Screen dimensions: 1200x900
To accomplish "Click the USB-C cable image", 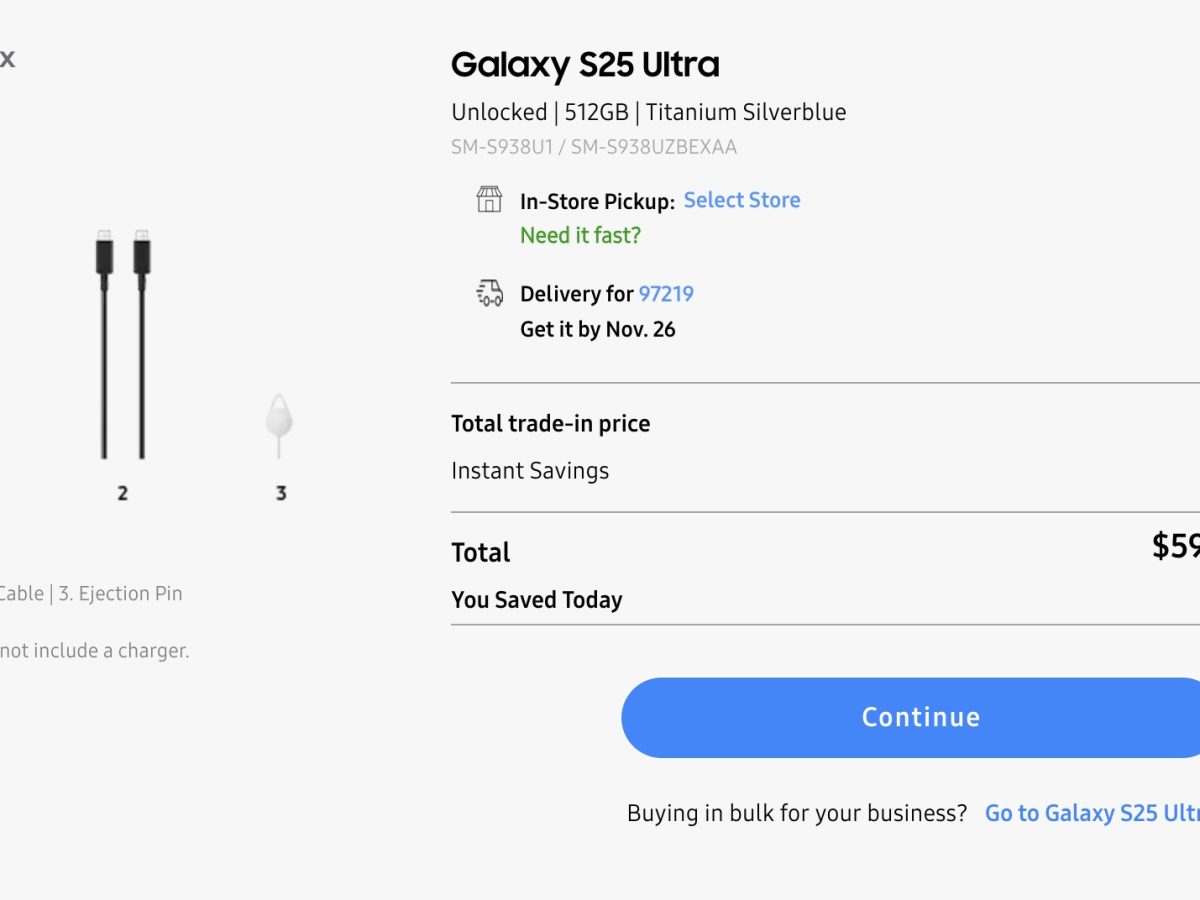I will (x=122, y=345).
